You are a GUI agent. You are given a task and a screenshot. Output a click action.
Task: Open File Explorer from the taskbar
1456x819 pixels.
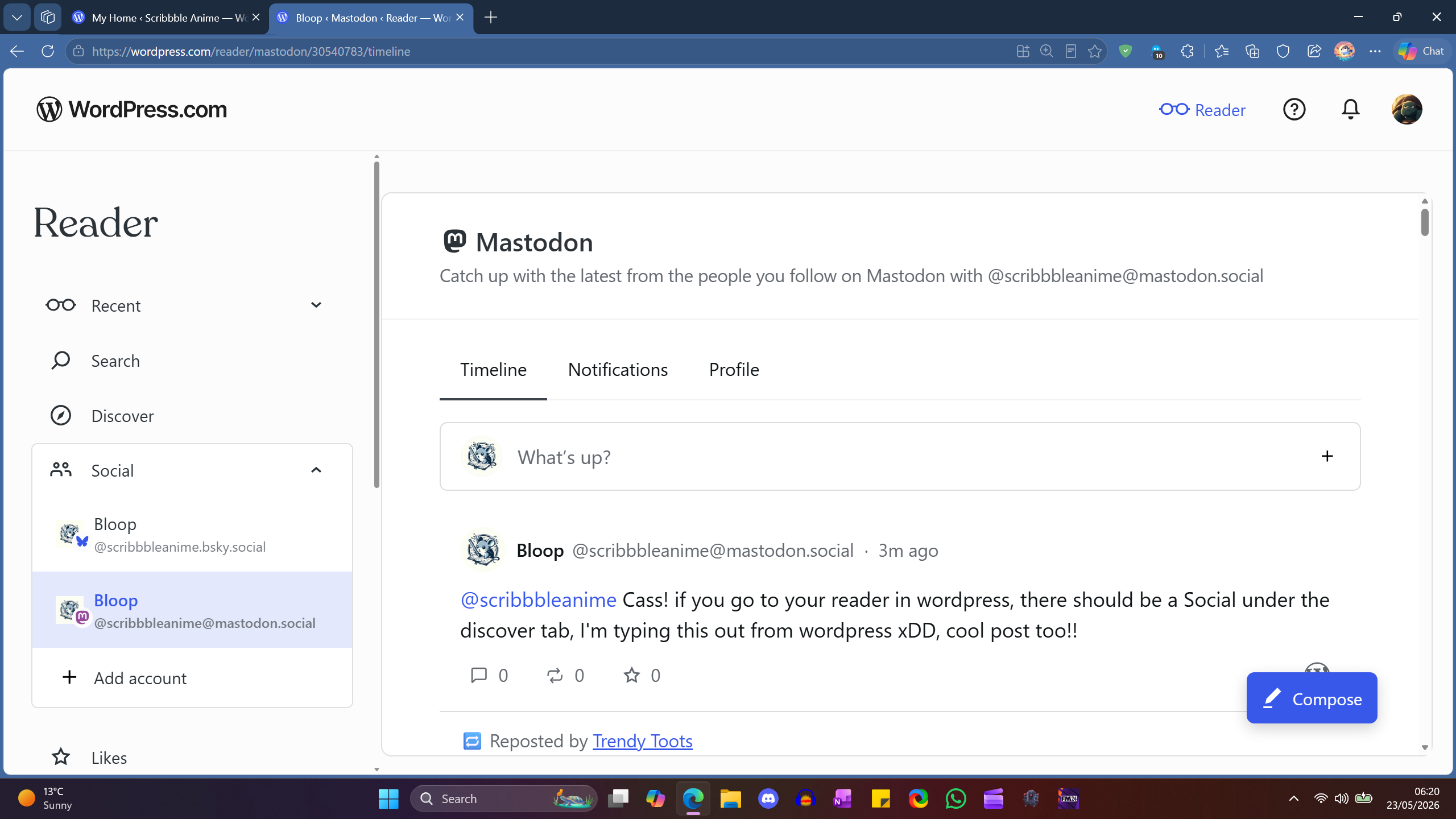(x=731, y=799)
